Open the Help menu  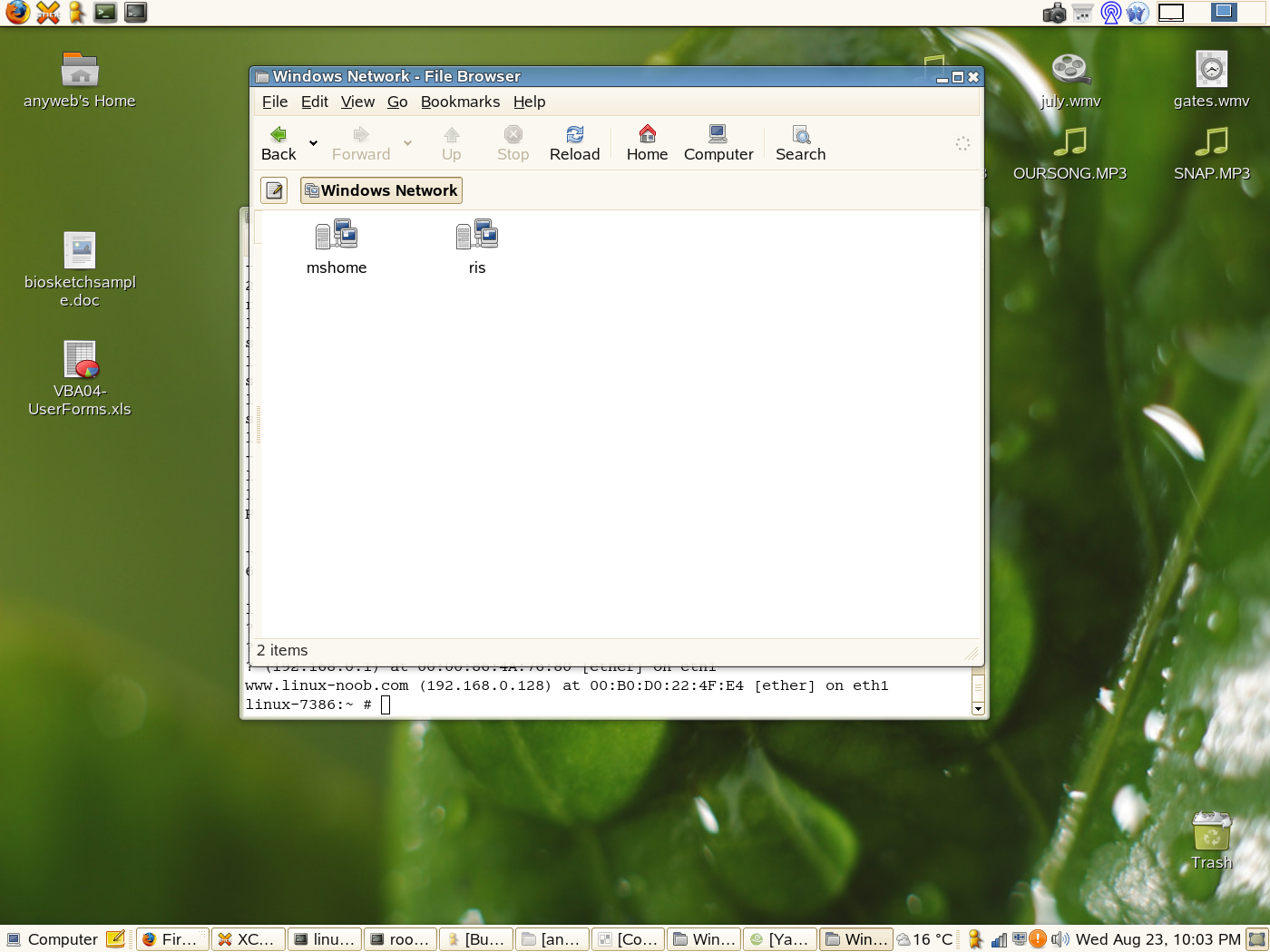tap(529, 102)
